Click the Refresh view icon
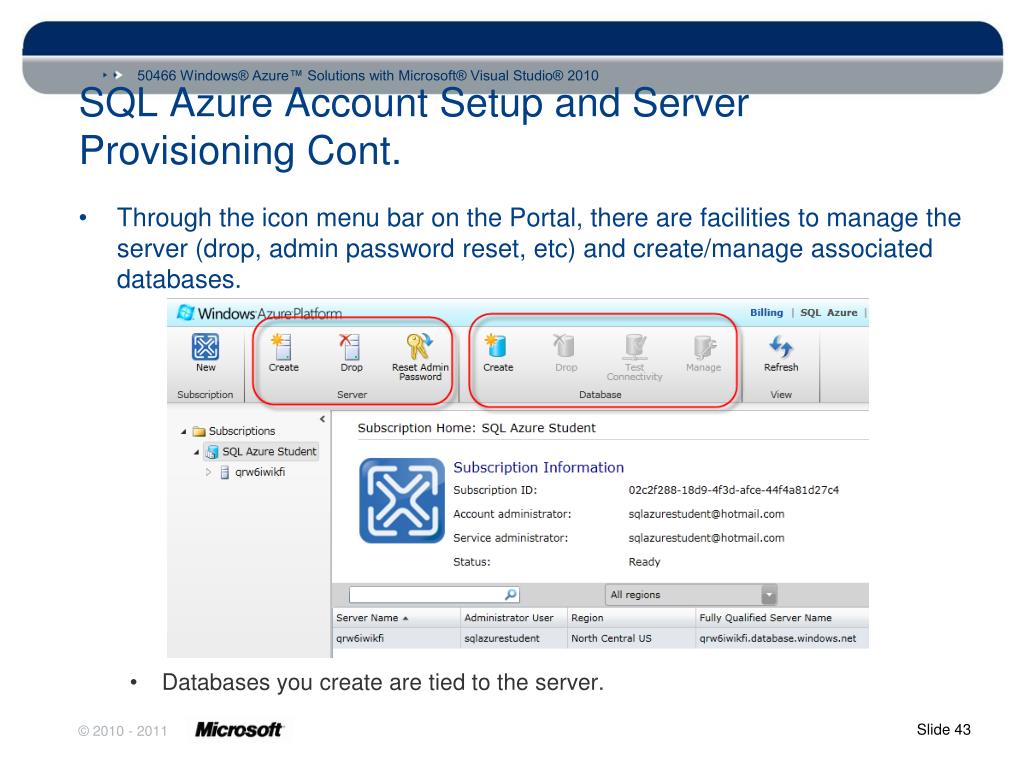The width and height of the screenshot is (1024, 768). [x=781, y=346]
